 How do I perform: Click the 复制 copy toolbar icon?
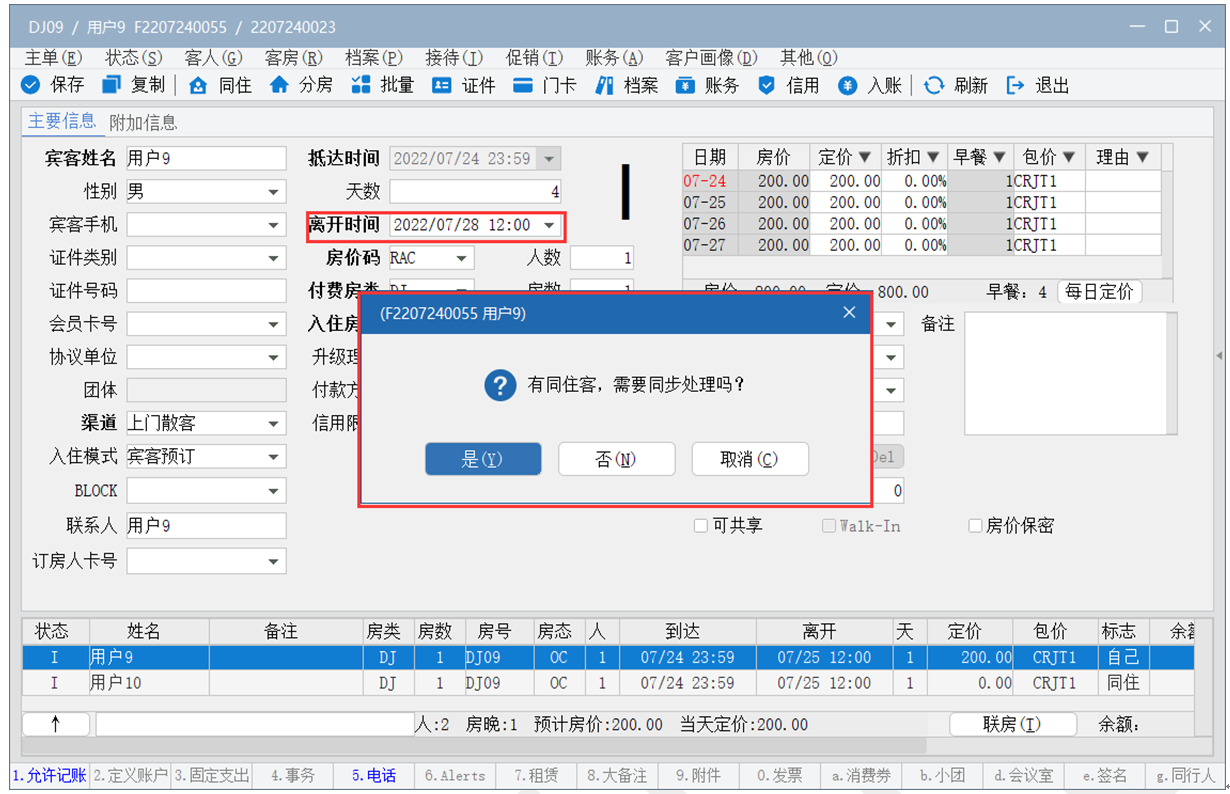[x=112, y=85]
